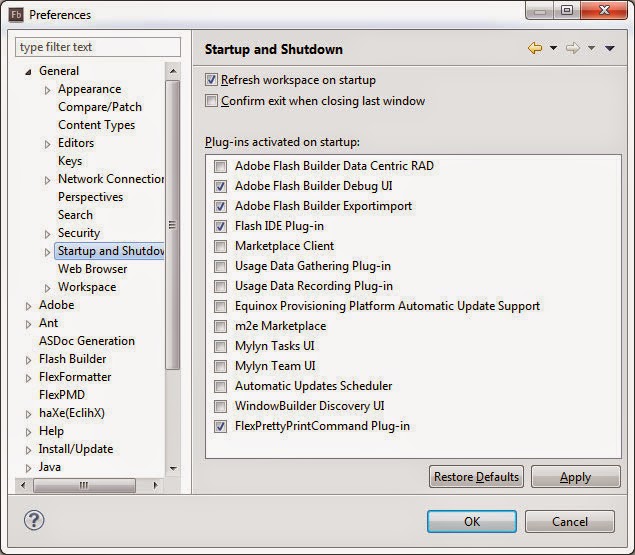Focus the type filter text field

pyautogui.click(x=98, y=47)
